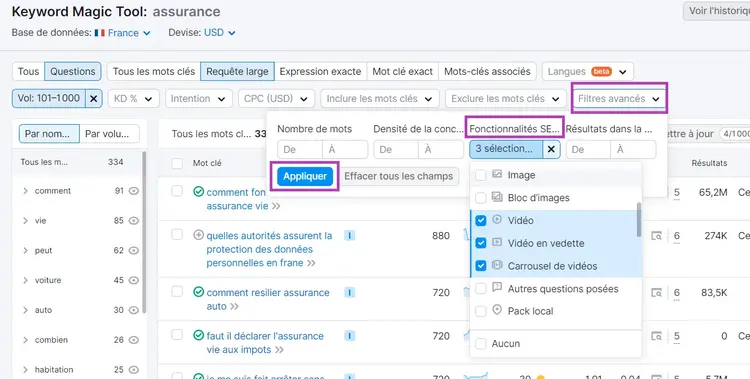Sort groups Par volume
This screenshot has width=750, height=379.
[x=110, y=134]
